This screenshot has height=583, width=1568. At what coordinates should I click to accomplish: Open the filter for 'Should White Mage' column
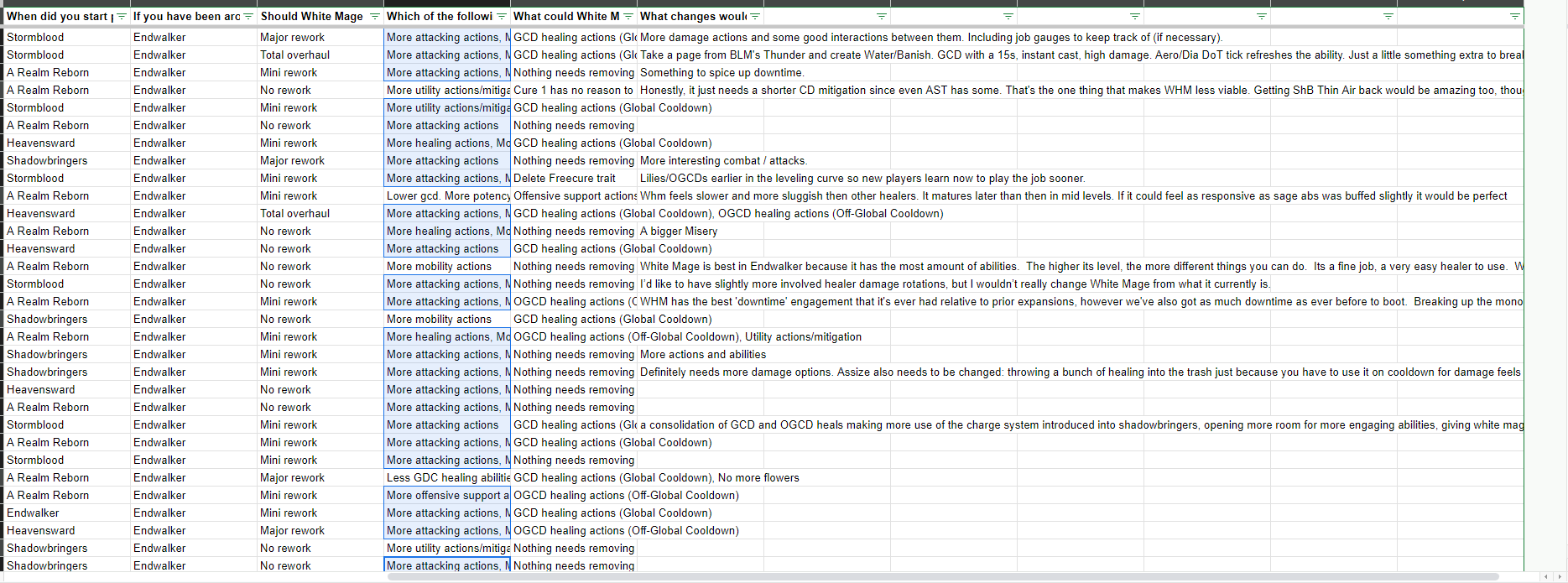pyautogui.click(x=375, y=16)
